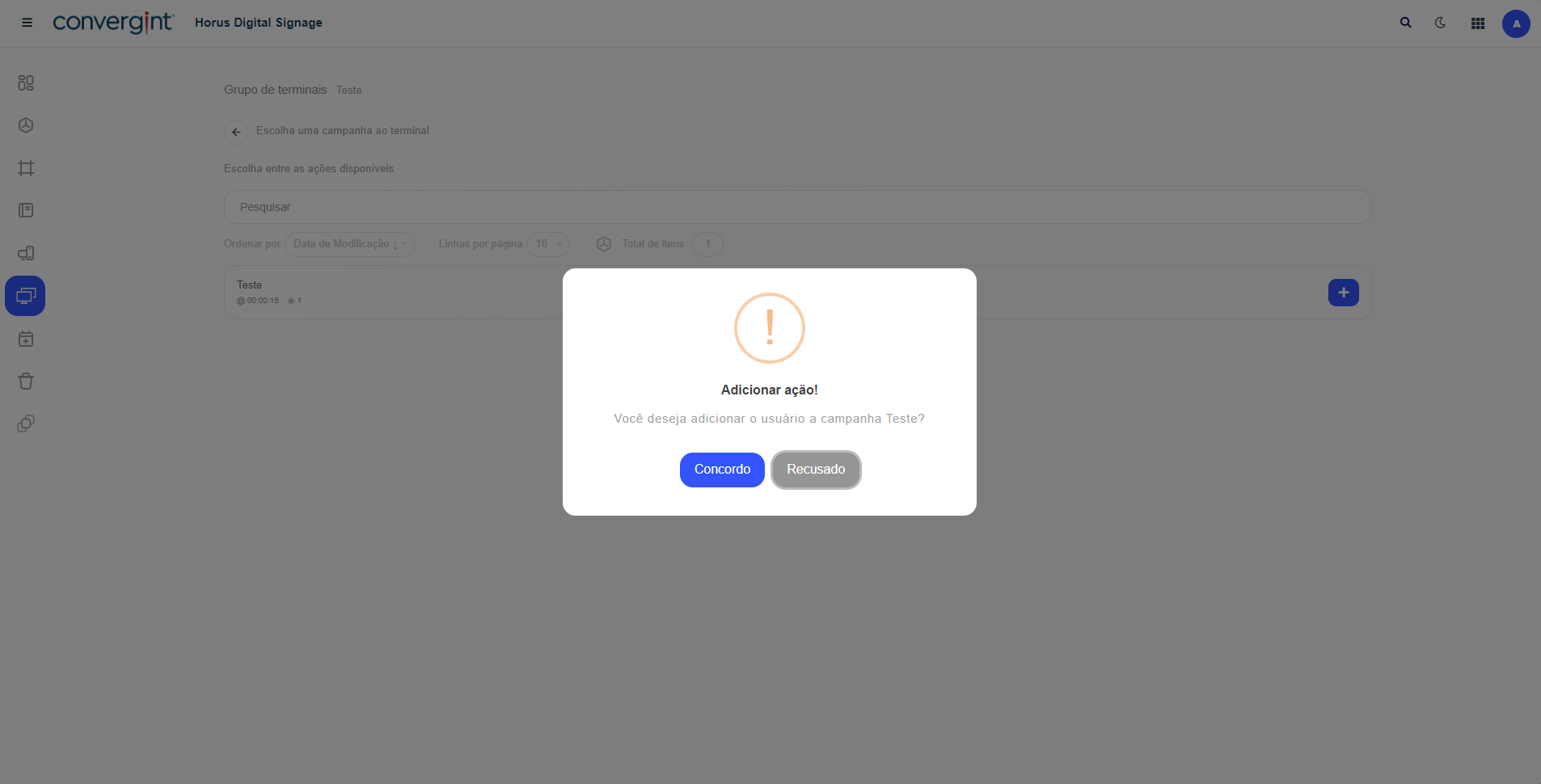Click the search magnifier icon
This screenshot has height=784, width=1541.
click(x=1406, y=23)
